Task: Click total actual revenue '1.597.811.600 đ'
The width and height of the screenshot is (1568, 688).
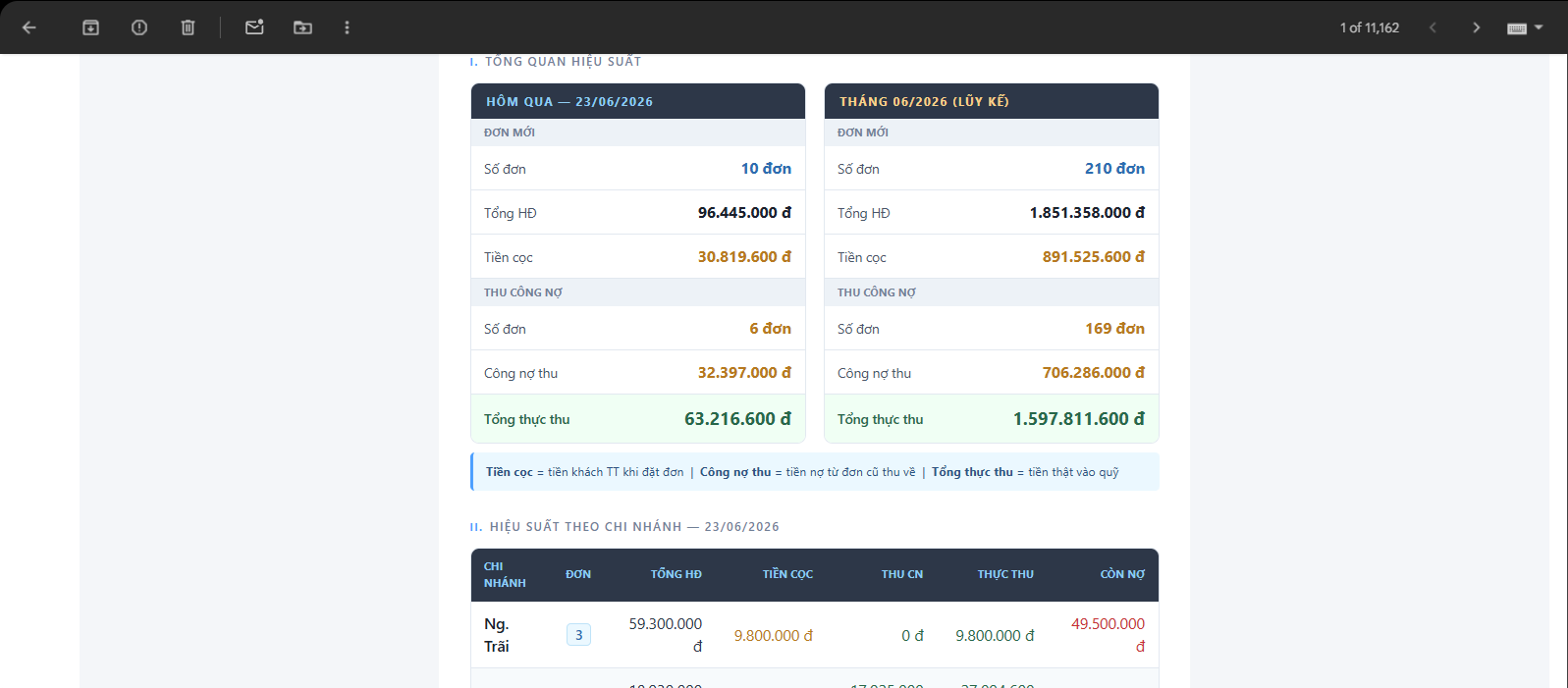Action: click(1079, 419)
